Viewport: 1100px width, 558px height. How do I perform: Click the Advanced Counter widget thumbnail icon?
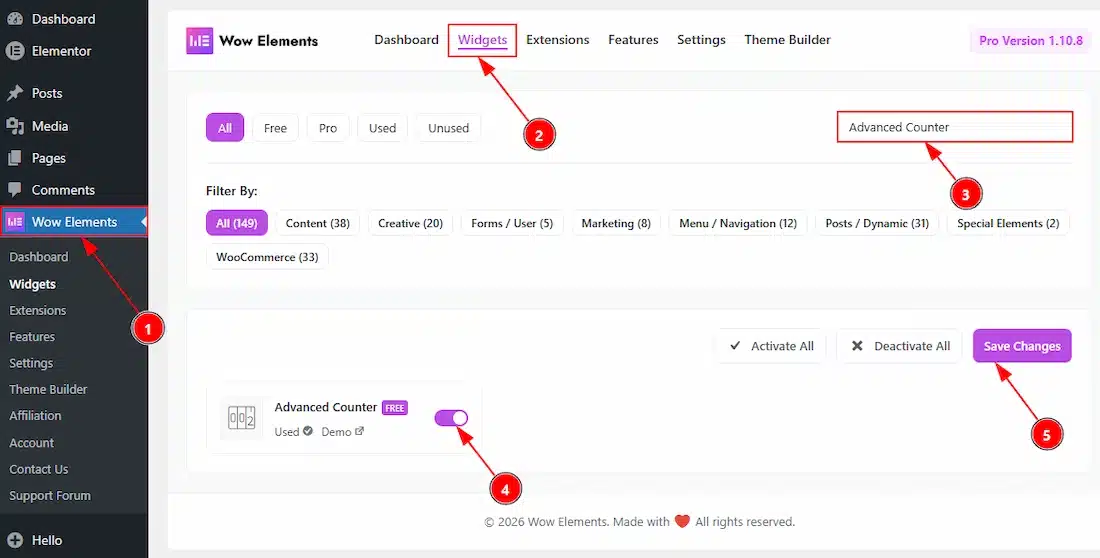[x=241, y=418]
